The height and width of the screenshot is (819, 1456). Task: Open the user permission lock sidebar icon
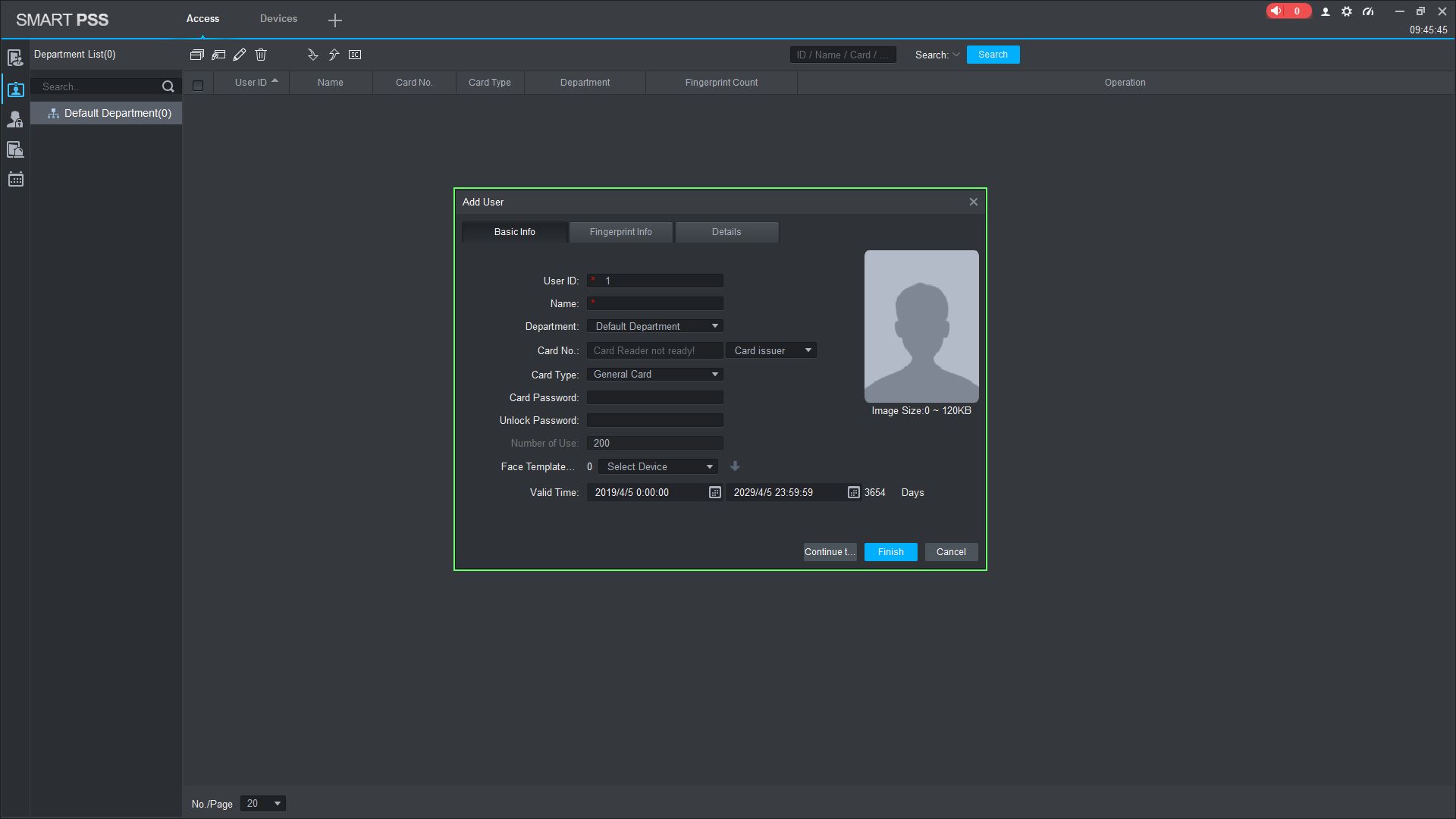[x=15, y=120]
